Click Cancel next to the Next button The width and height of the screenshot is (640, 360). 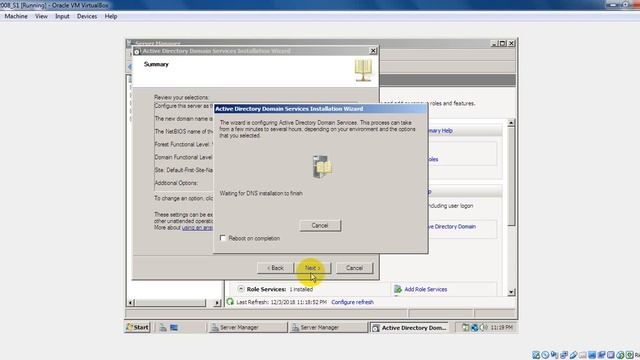point(354,268)
